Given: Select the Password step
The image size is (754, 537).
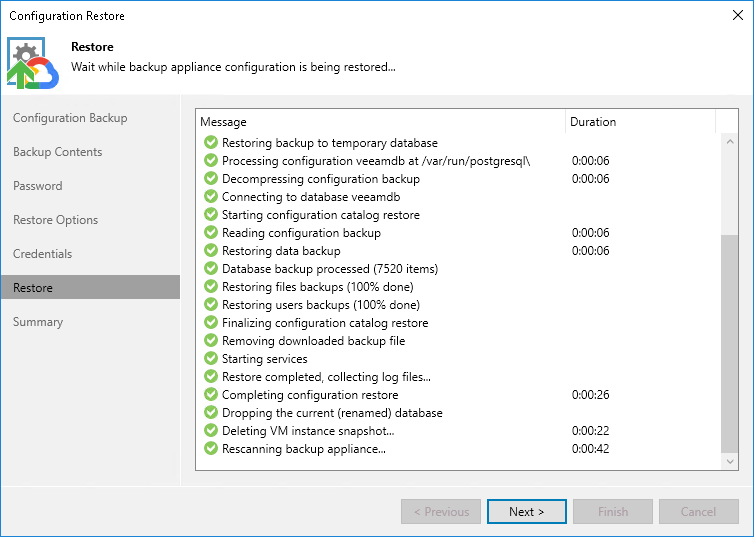Looking at the screenshot, I should 38,186.
